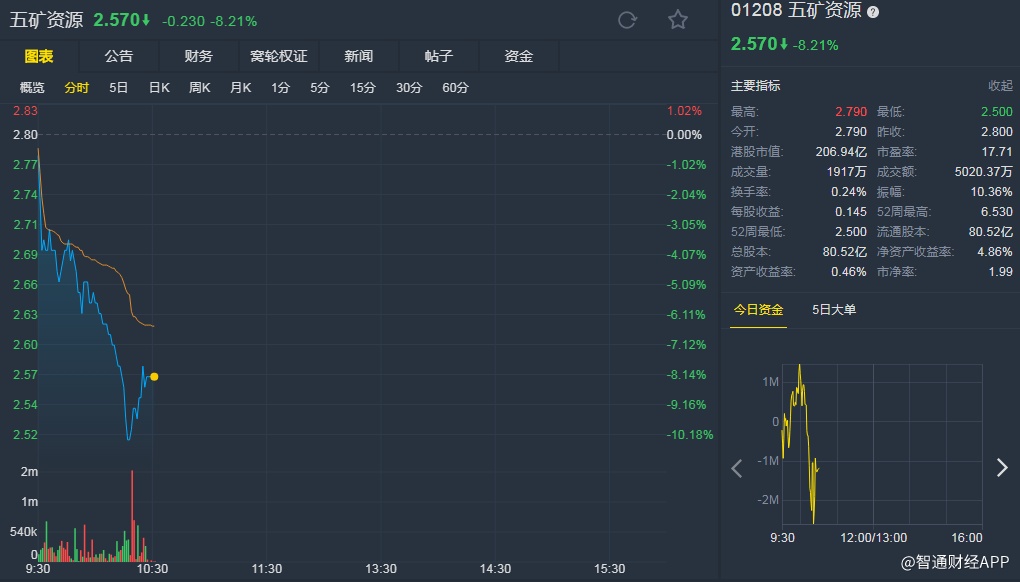Open the 帖子 tab
Viewport: 1020px width, 582px height.
[x=439, y=56]
